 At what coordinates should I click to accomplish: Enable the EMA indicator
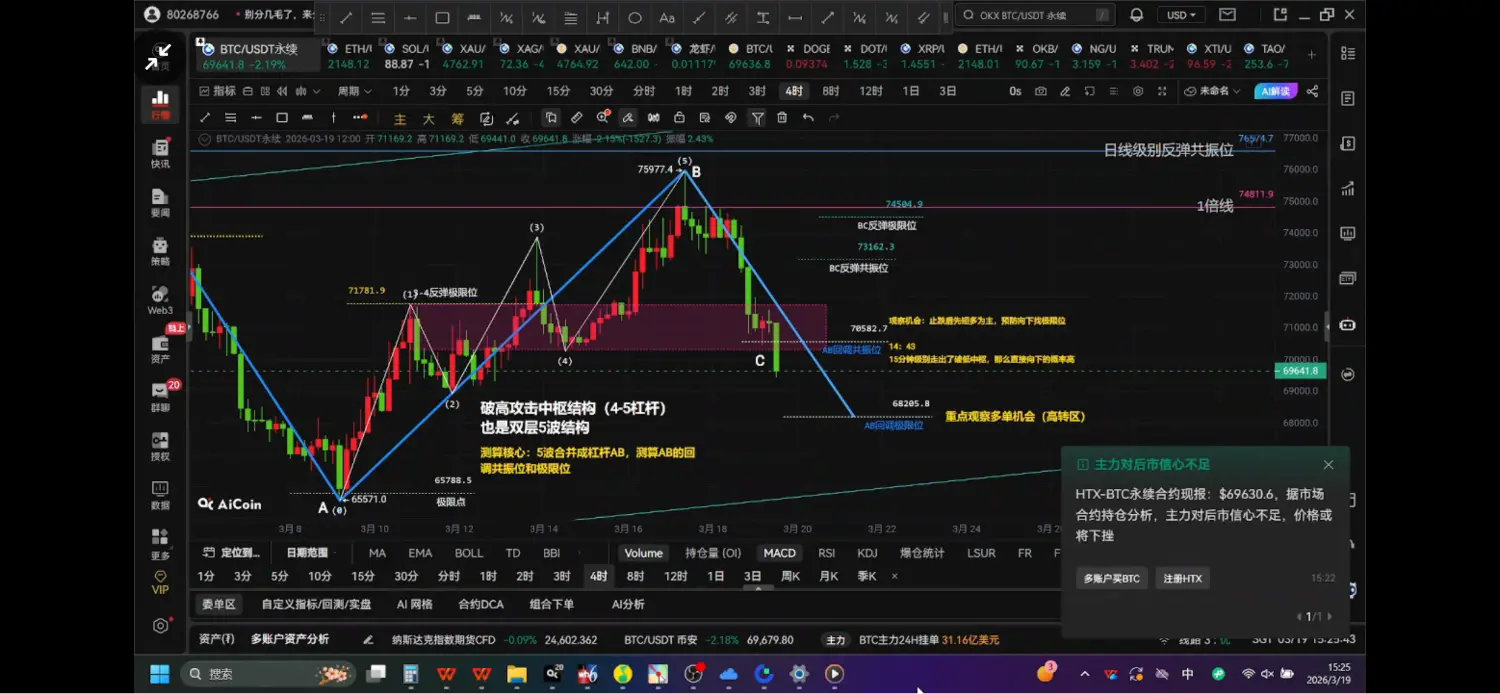pos(420,553)
